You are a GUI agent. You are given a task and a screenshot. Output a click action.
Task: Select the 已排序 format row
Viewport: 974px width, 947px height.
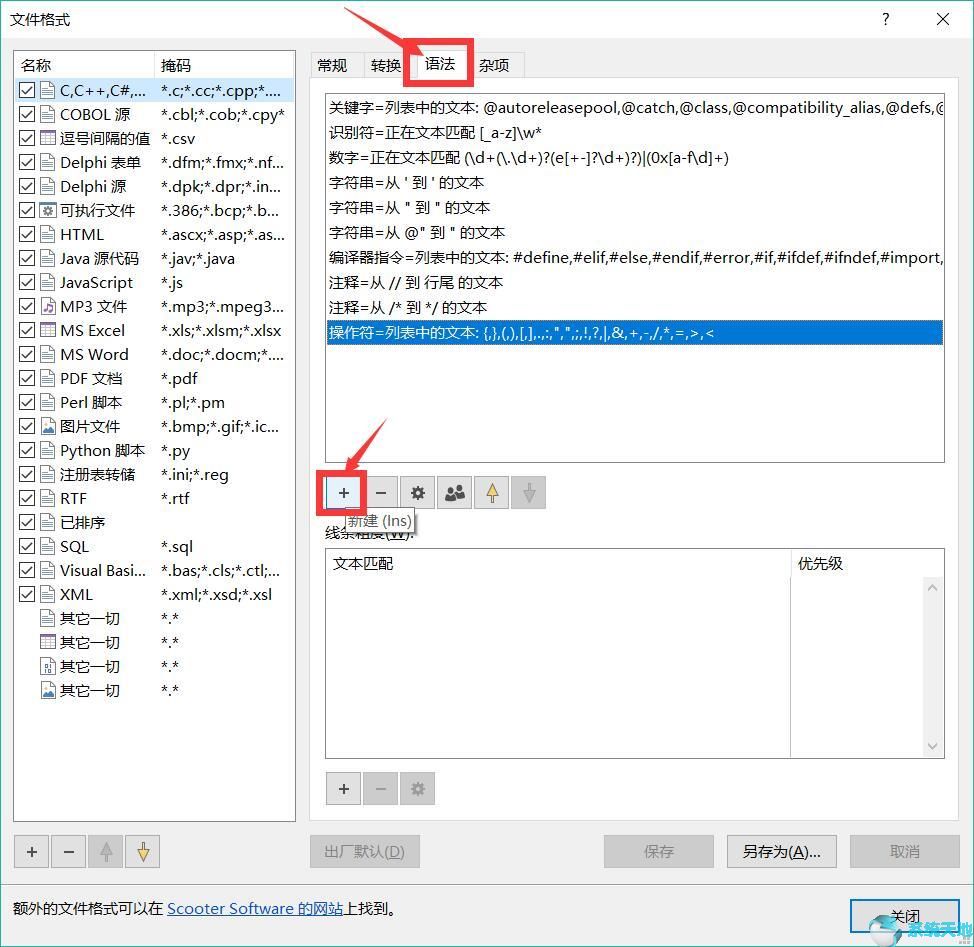[154, 522]
